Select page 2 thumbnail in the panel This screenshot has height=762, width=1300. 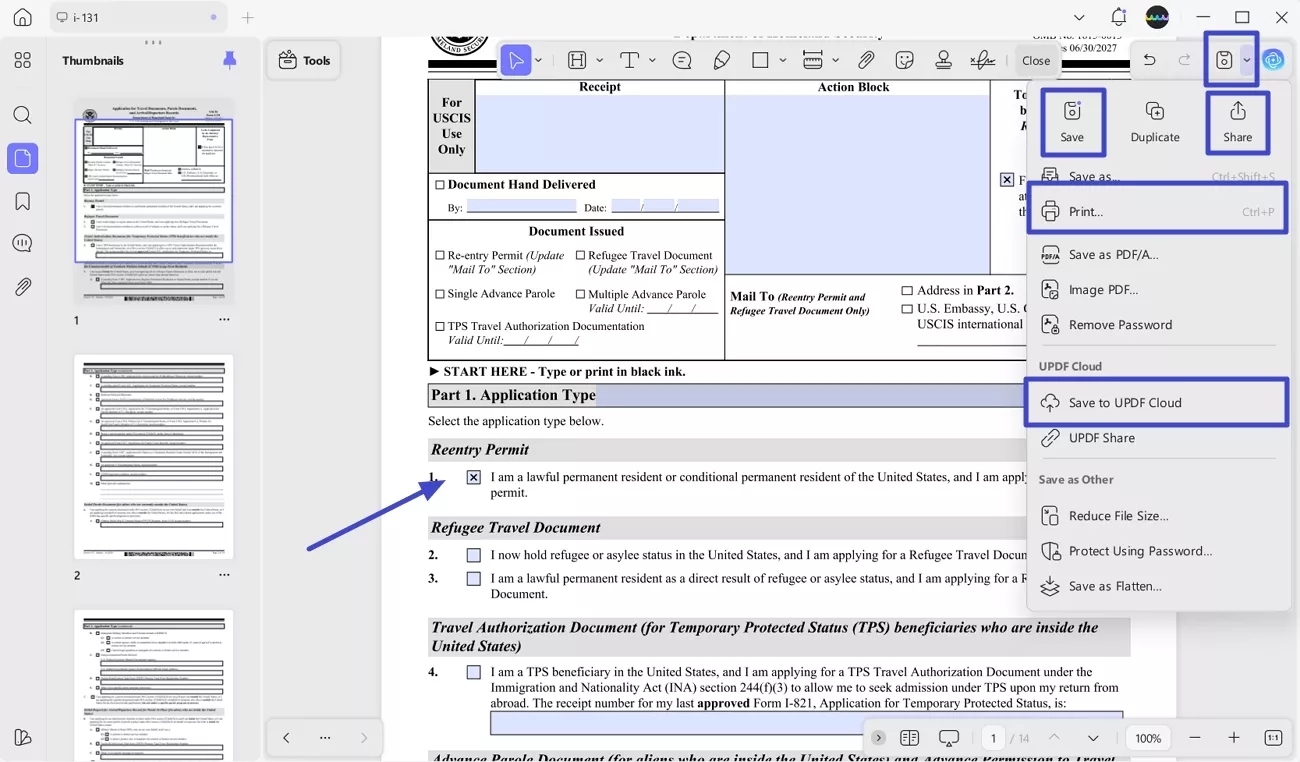[x=154, y=456]
